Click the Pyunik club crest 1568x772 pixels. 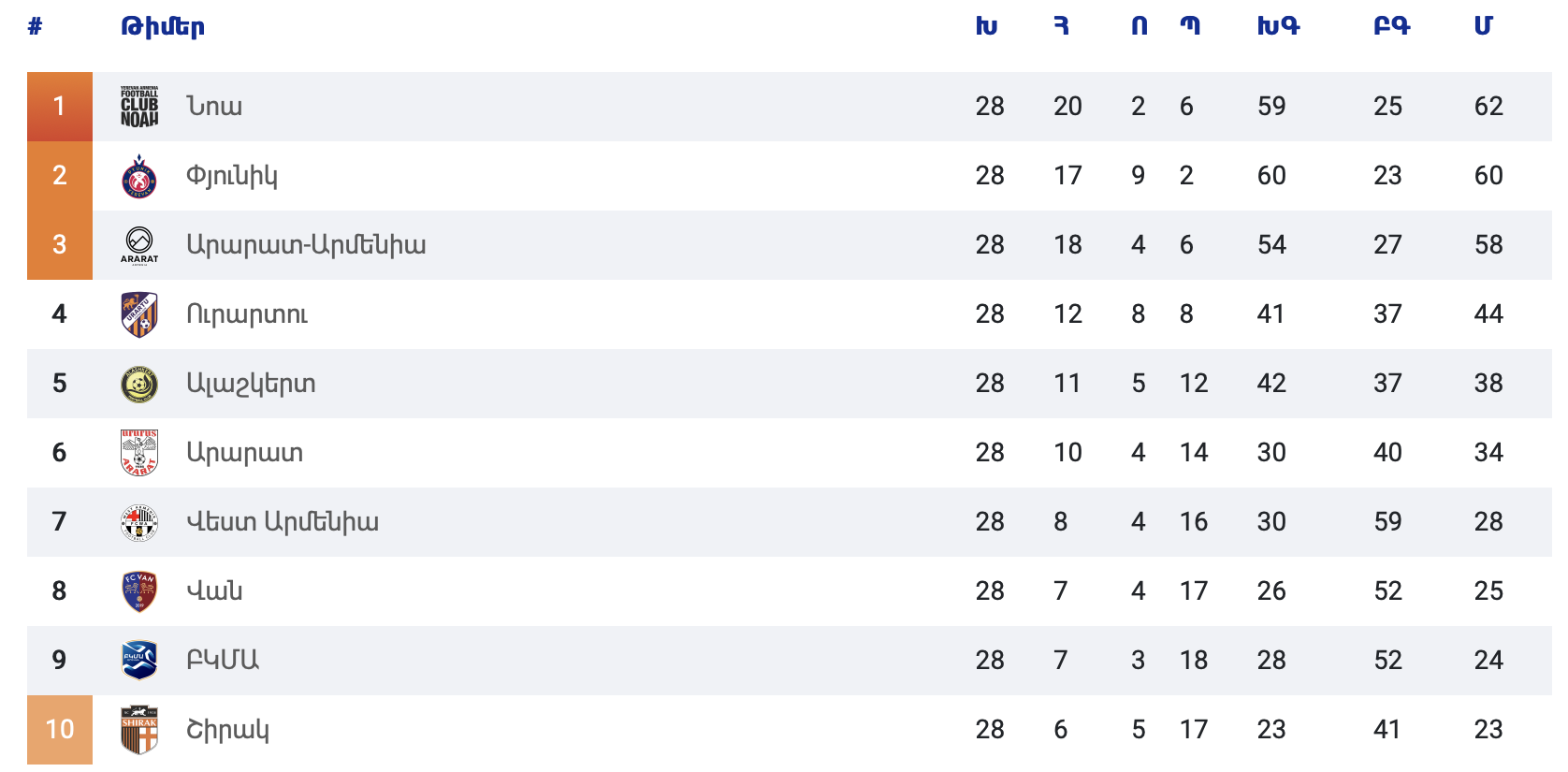pyautogui.click(x=139, y=176)
